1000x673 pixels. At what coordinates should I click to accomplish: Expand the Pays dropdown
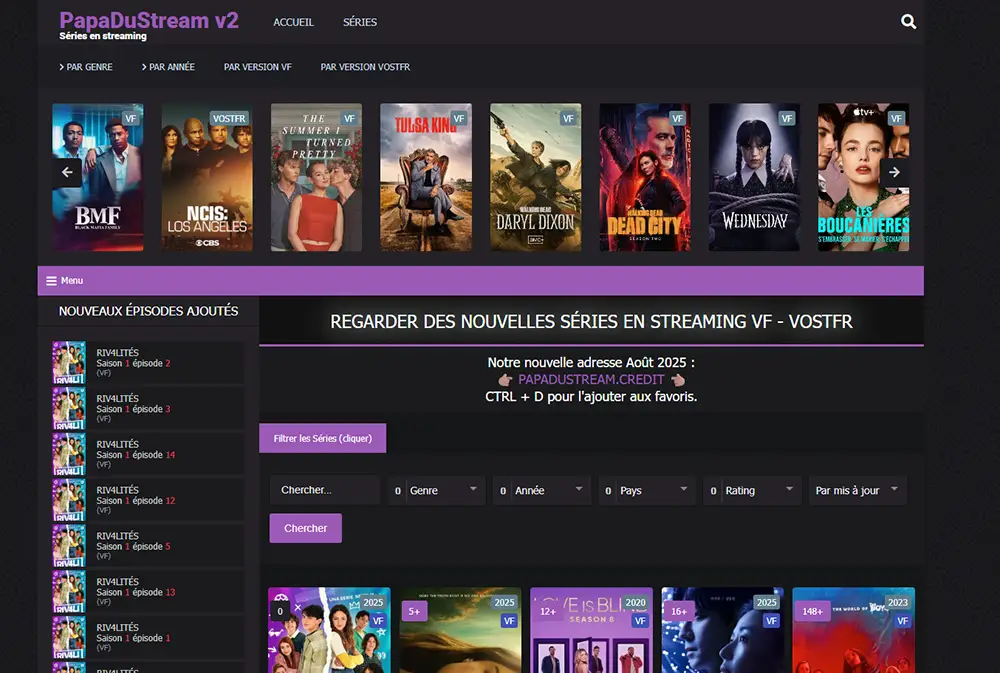pos(647,490)
